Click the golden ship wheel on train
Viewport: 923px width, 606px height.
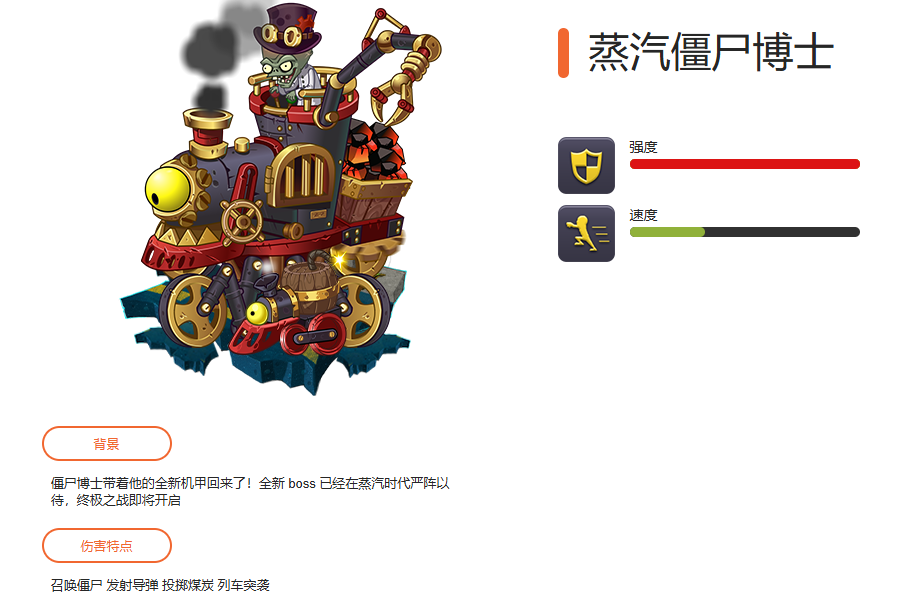click(242, 221)
